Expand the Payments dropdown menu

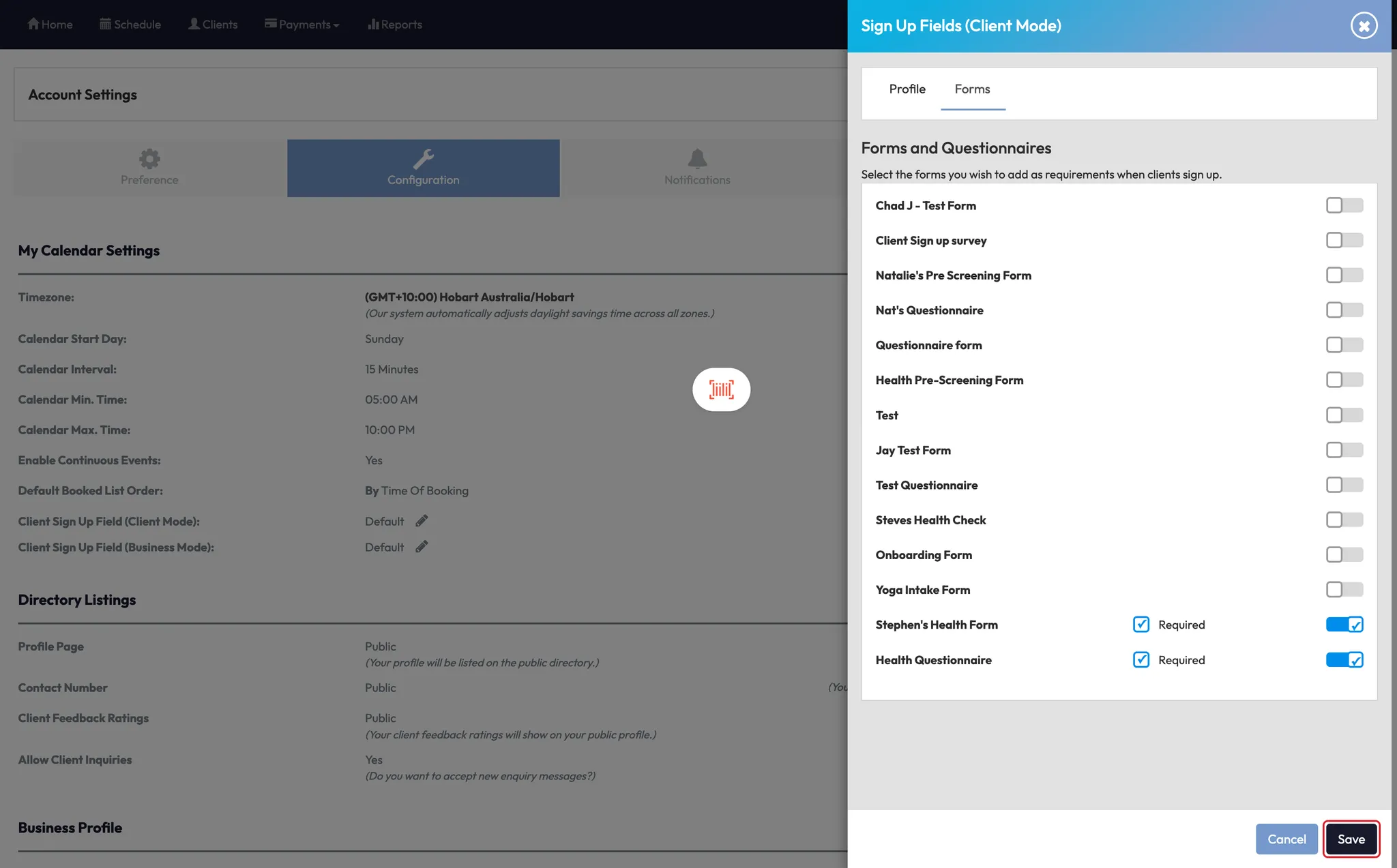(x=302, y=25)
